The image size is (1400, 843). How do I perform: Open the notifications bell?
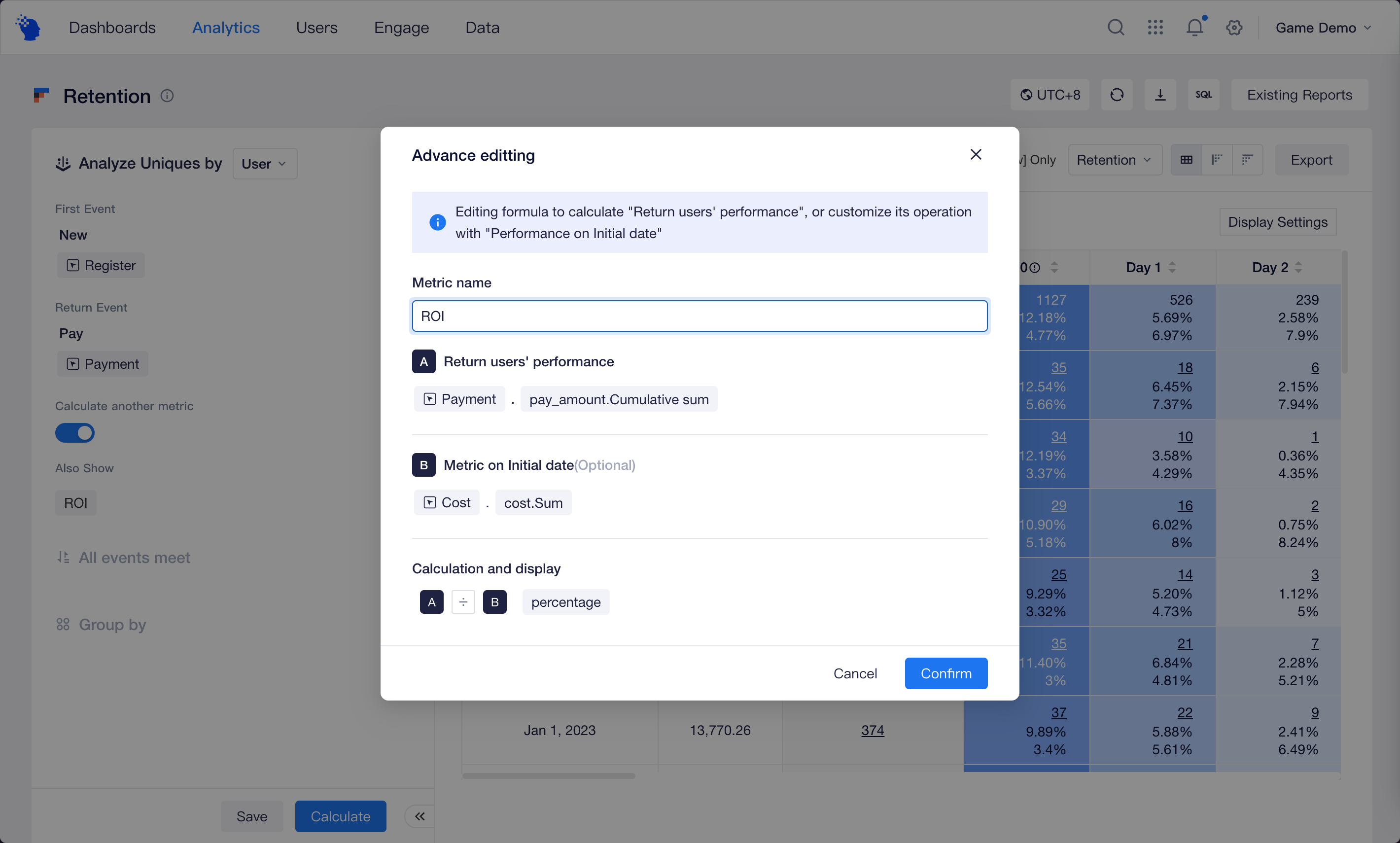tap(1194, 27)
